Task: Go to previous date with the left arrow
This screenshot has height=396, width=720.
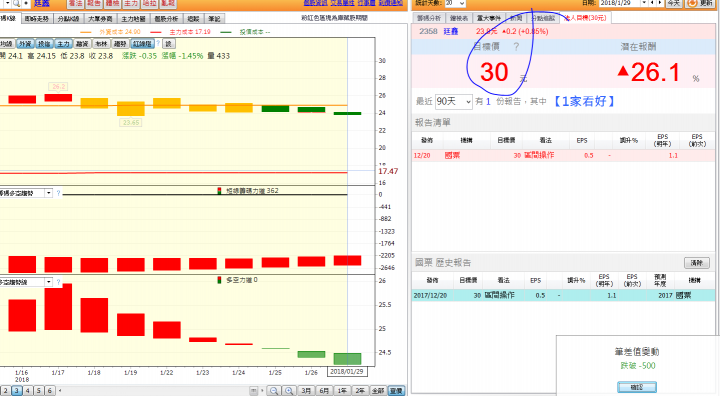Action: click(652, 3)
